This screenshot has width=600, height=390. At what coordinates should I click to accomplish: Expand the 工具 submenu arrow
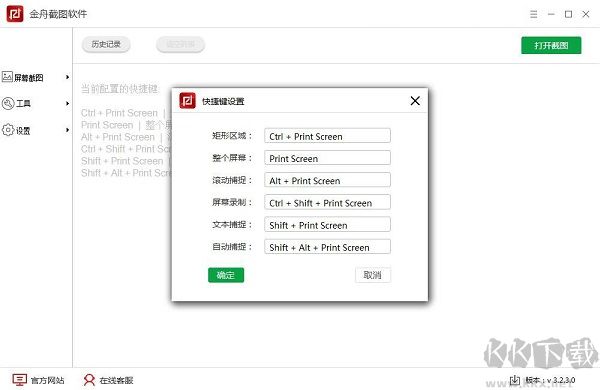[67, 103]
